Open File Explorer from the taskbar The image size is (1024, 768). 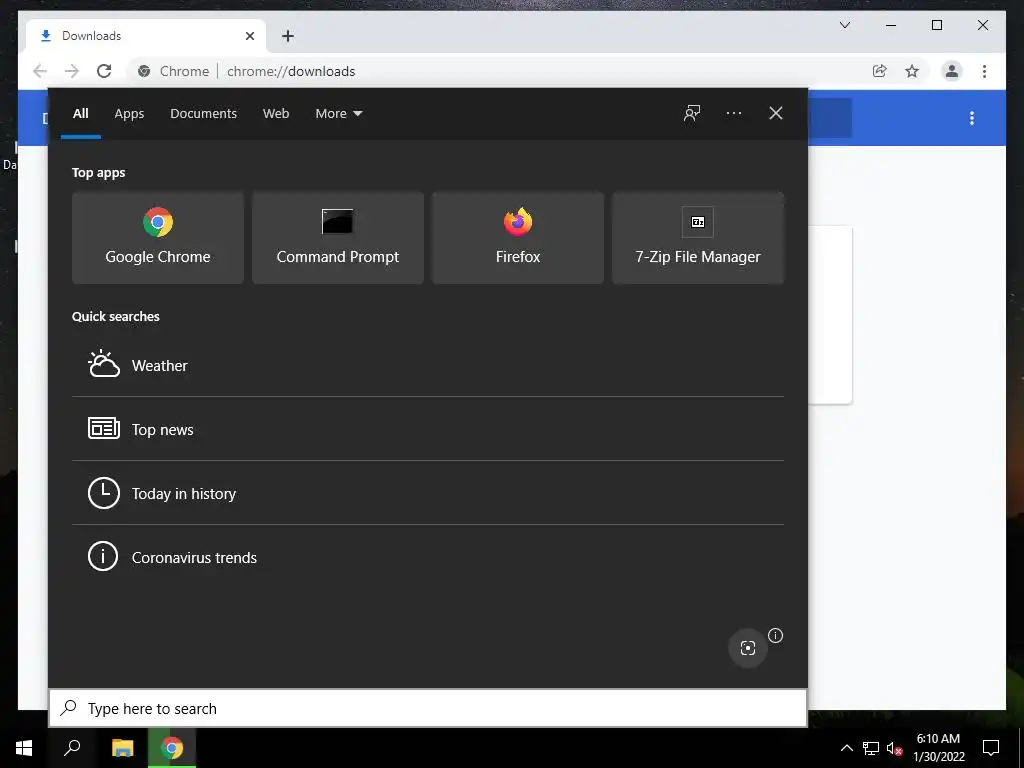[122, 748]
